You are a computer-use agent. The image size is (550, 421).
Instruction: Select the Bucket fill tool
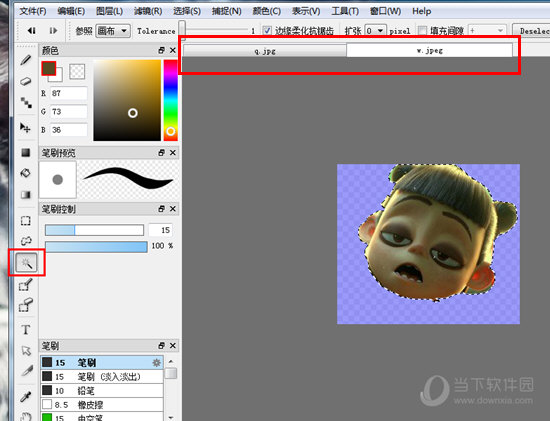click(26, 173)
